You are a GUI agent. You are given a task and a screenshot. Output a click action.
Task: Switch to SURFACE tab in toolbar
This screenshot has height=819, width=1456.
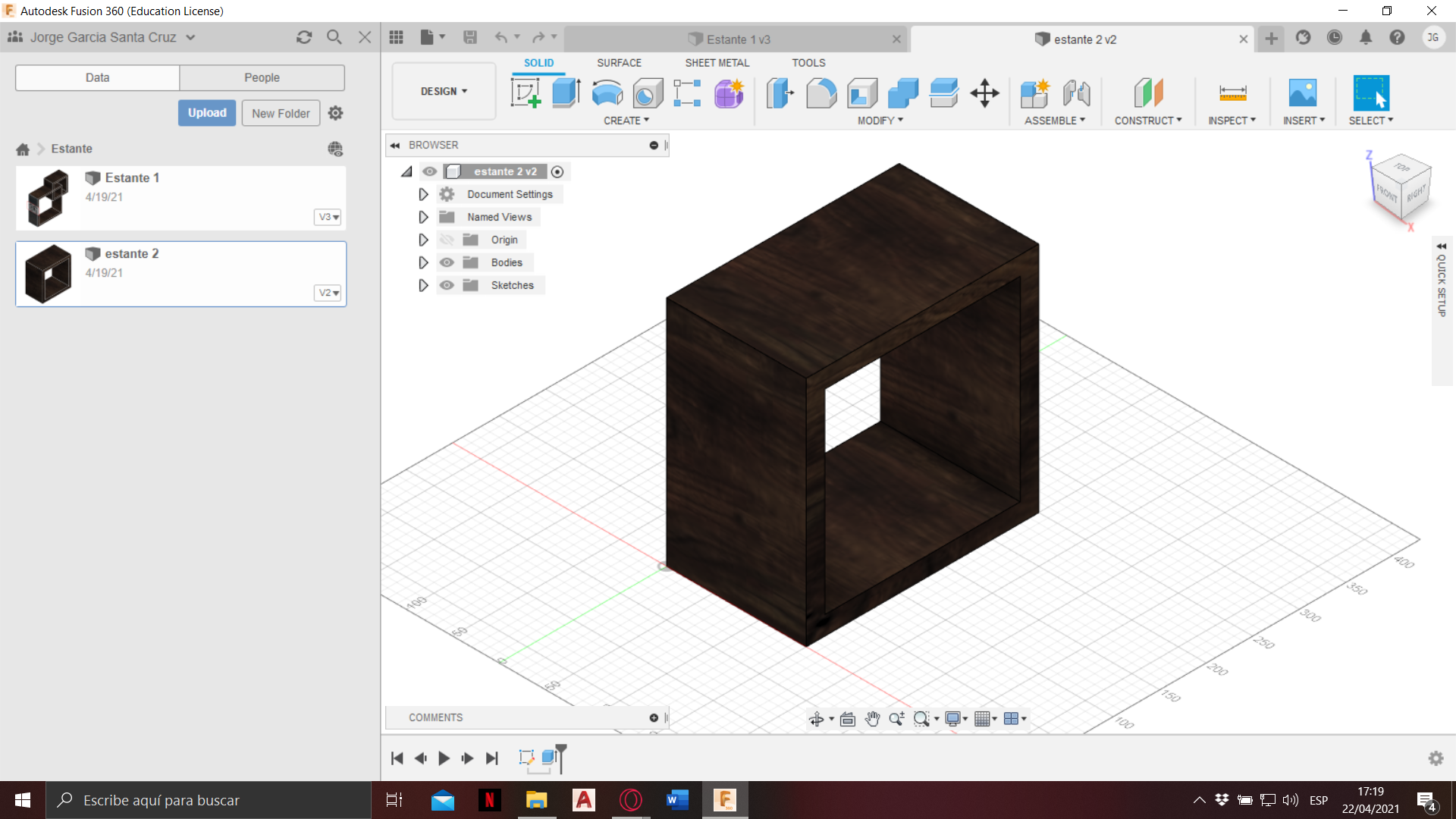click(x=620, y=62)
